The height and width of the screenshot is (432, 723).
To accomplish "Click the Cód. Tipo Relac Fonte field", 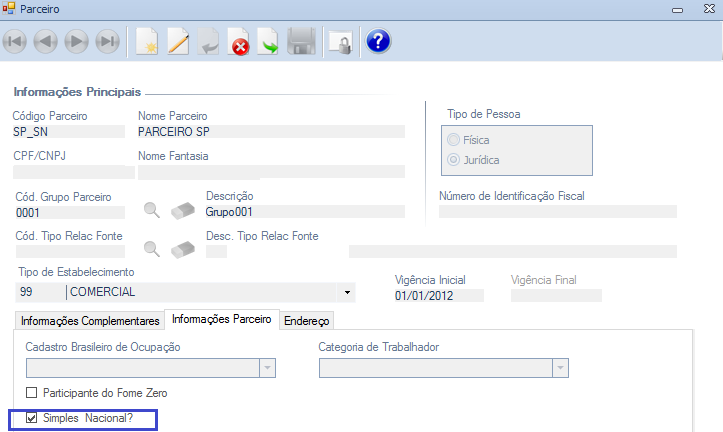I will click(x=70, y=252).
